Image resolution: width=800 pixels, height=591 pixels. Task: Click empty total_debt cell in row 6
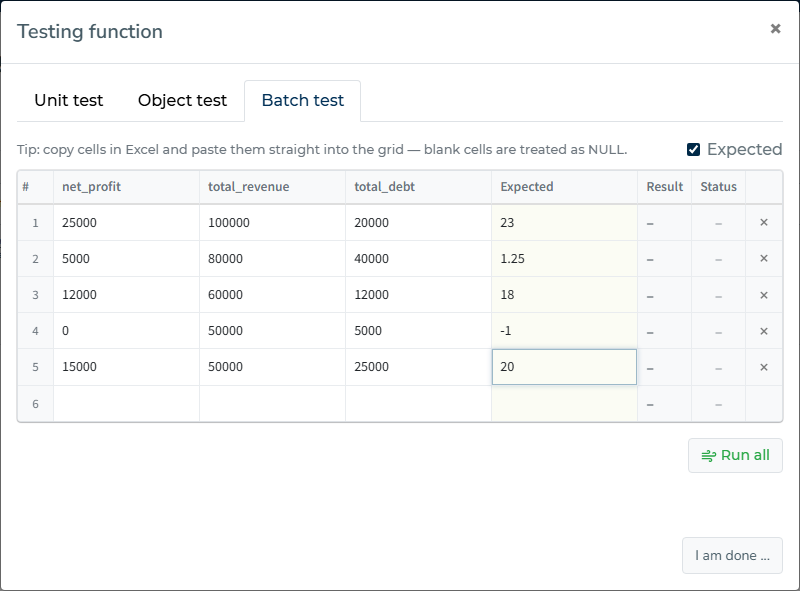click(x=418, y=404)
